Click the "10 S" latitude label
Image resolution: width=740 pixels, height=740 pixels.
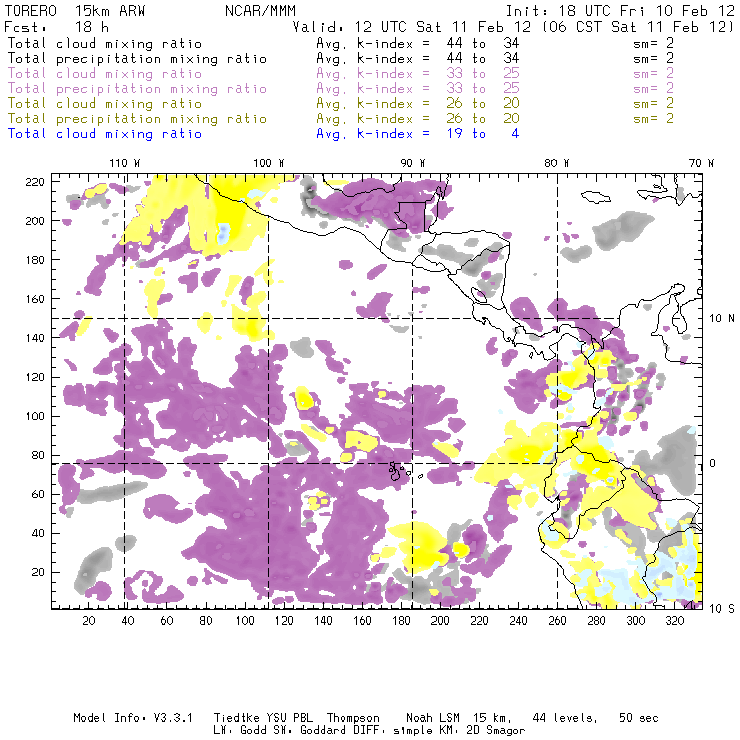pyautogui.click(x=722, y=609)
